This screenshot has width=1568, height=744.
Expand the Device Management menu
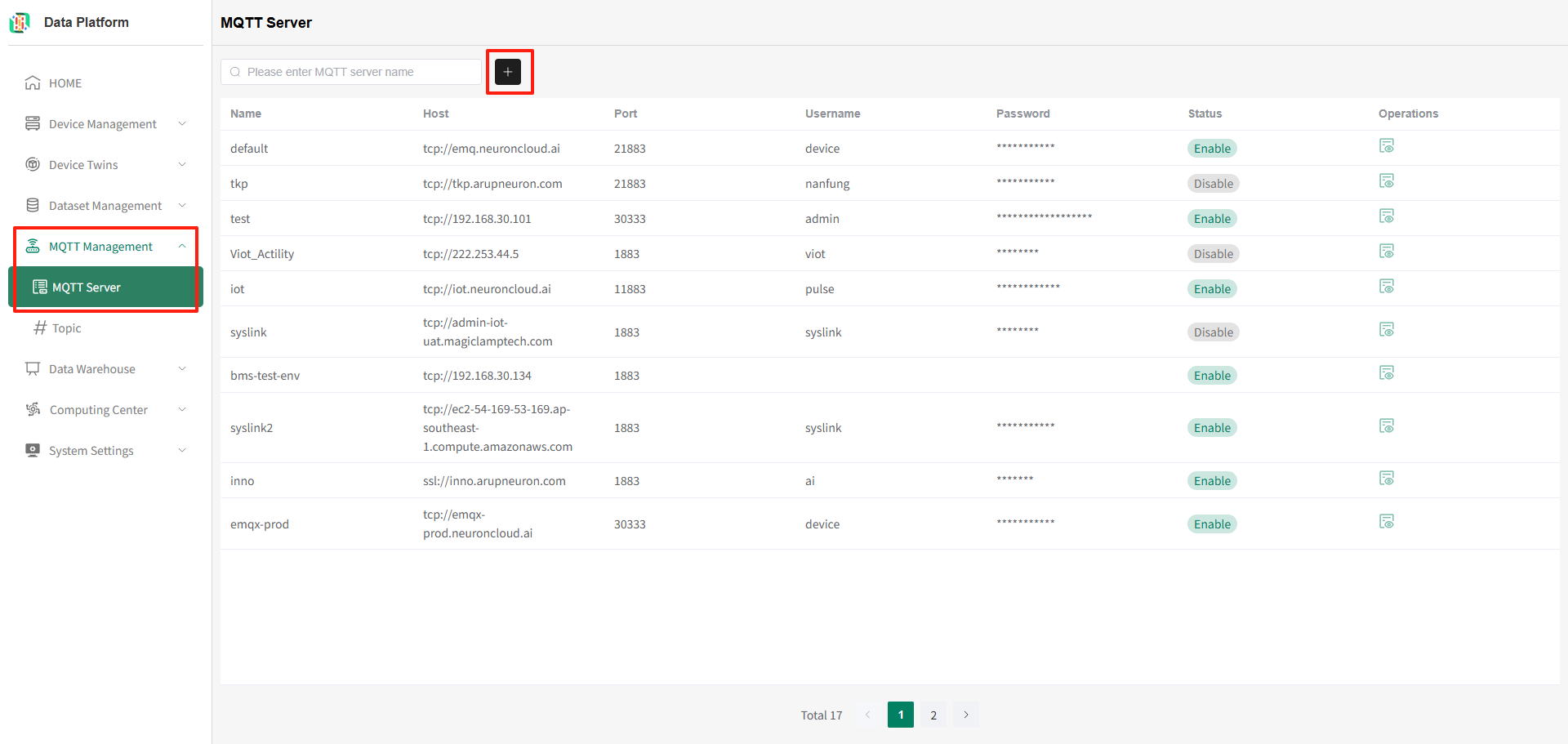point(105,124)
